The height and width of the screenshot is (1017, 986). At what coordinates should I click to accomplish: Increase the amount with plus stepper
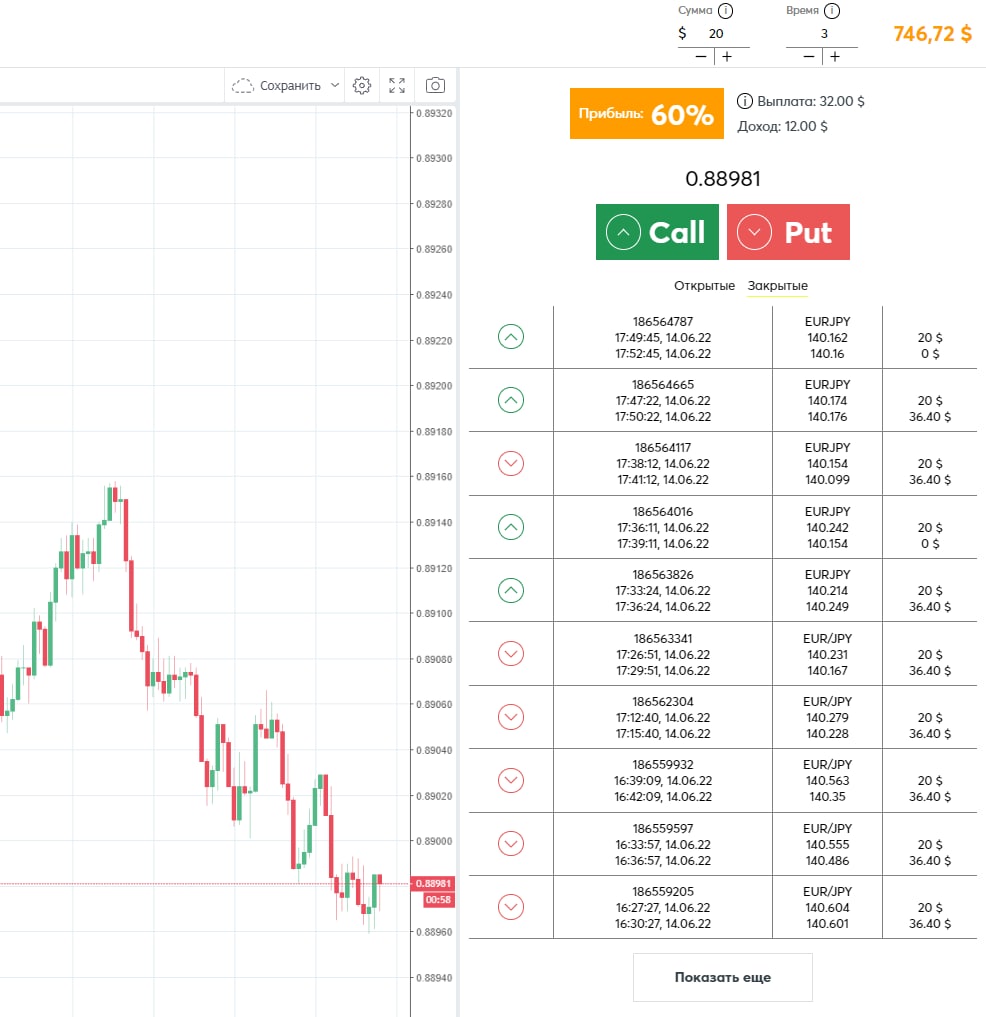(727, 57)
